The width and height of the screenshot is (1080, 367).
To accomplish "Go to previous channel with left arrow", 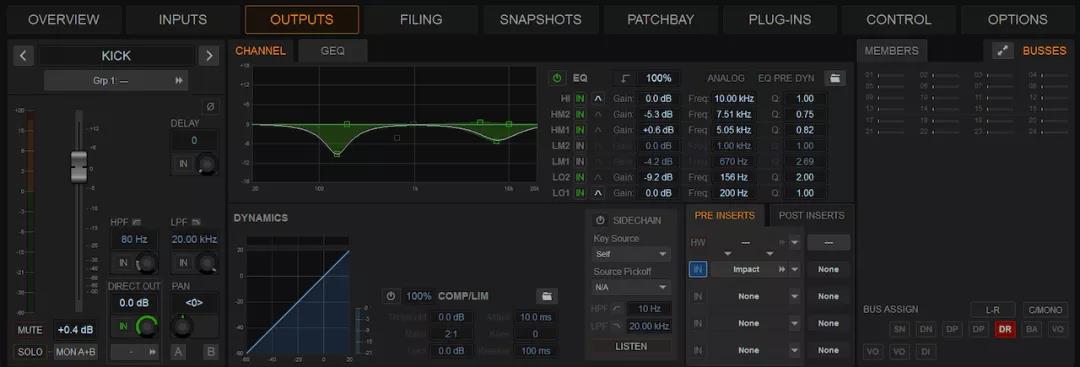I will pos(23,56).
